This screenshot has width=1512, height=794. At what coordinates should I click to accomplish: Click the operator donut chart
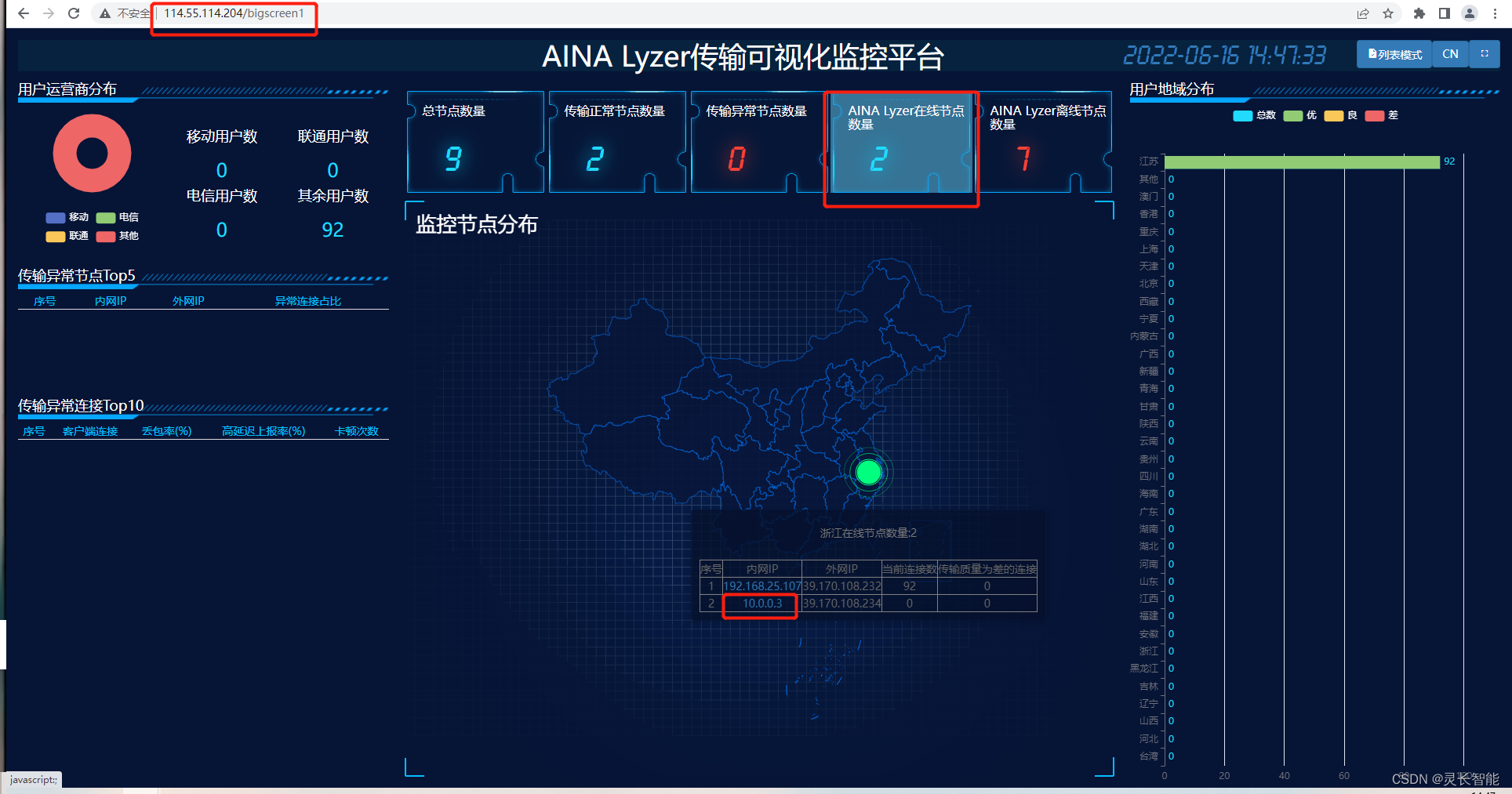pyautogui.click(x=92, y=154)
